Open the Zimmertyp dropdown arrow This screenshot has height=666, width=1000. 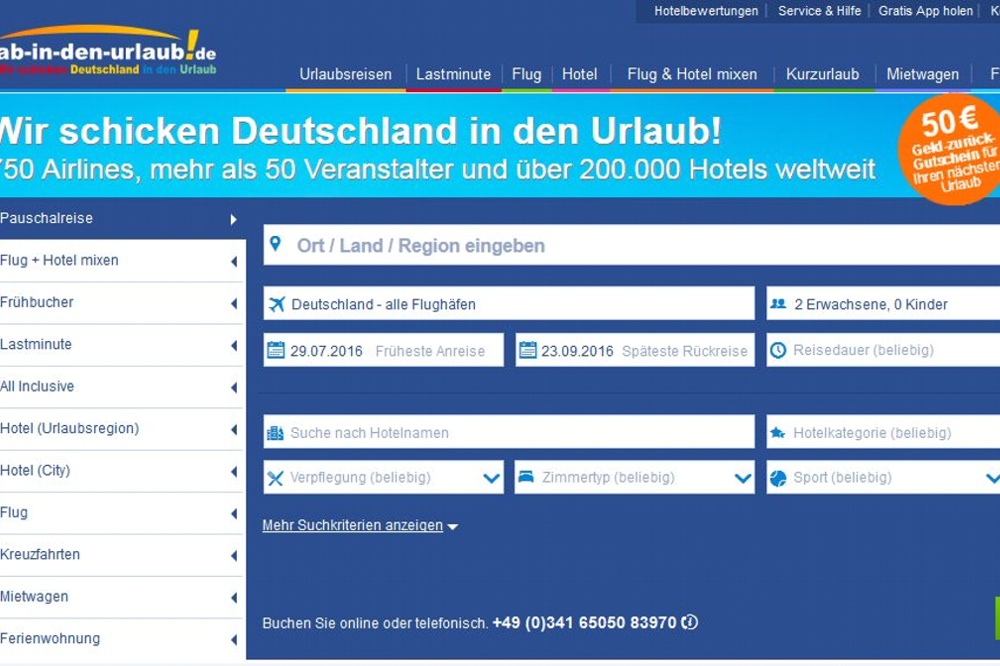744,477
